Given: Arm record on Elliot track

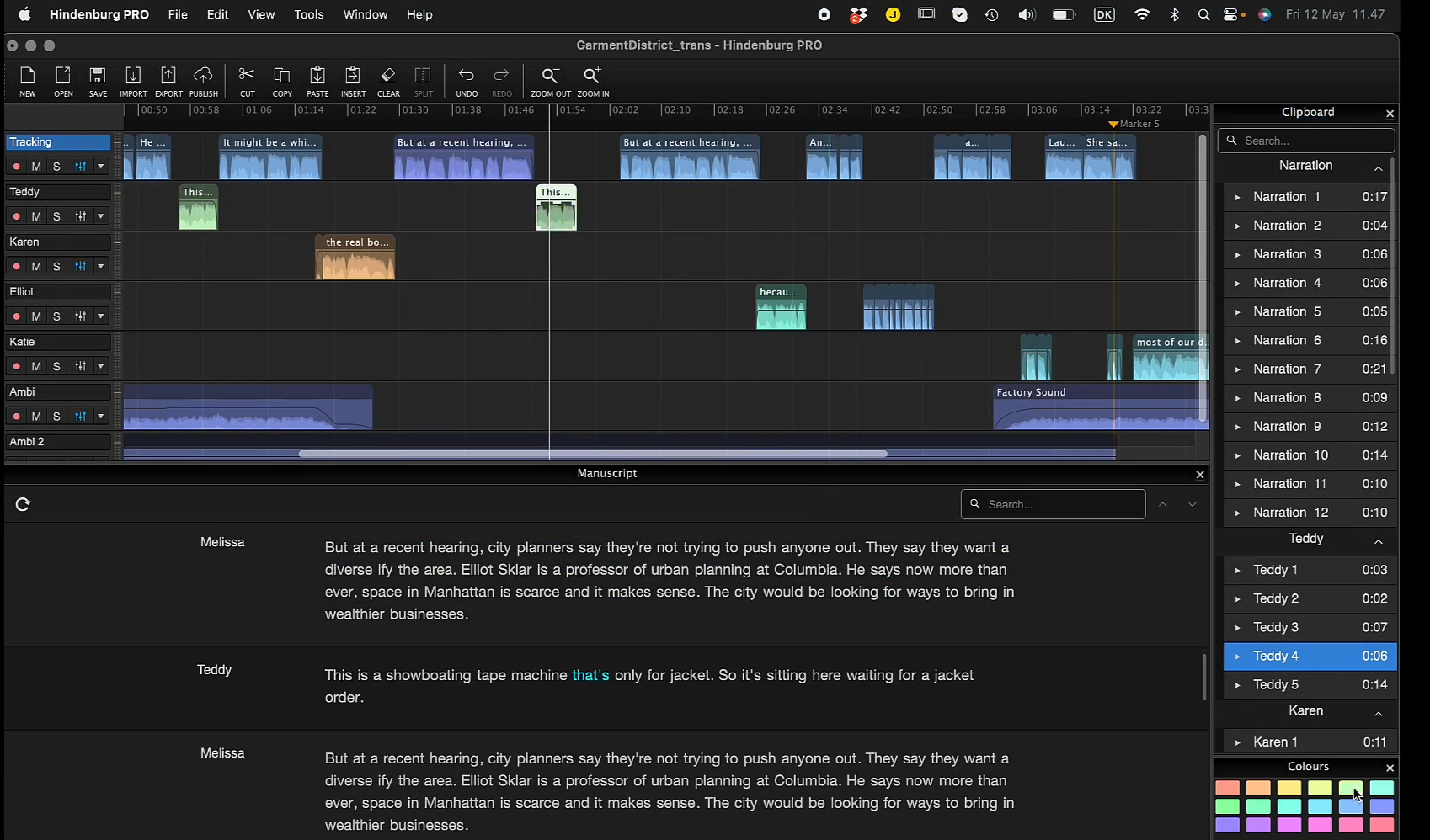Looking at the screenshot, I should (16, 316).
